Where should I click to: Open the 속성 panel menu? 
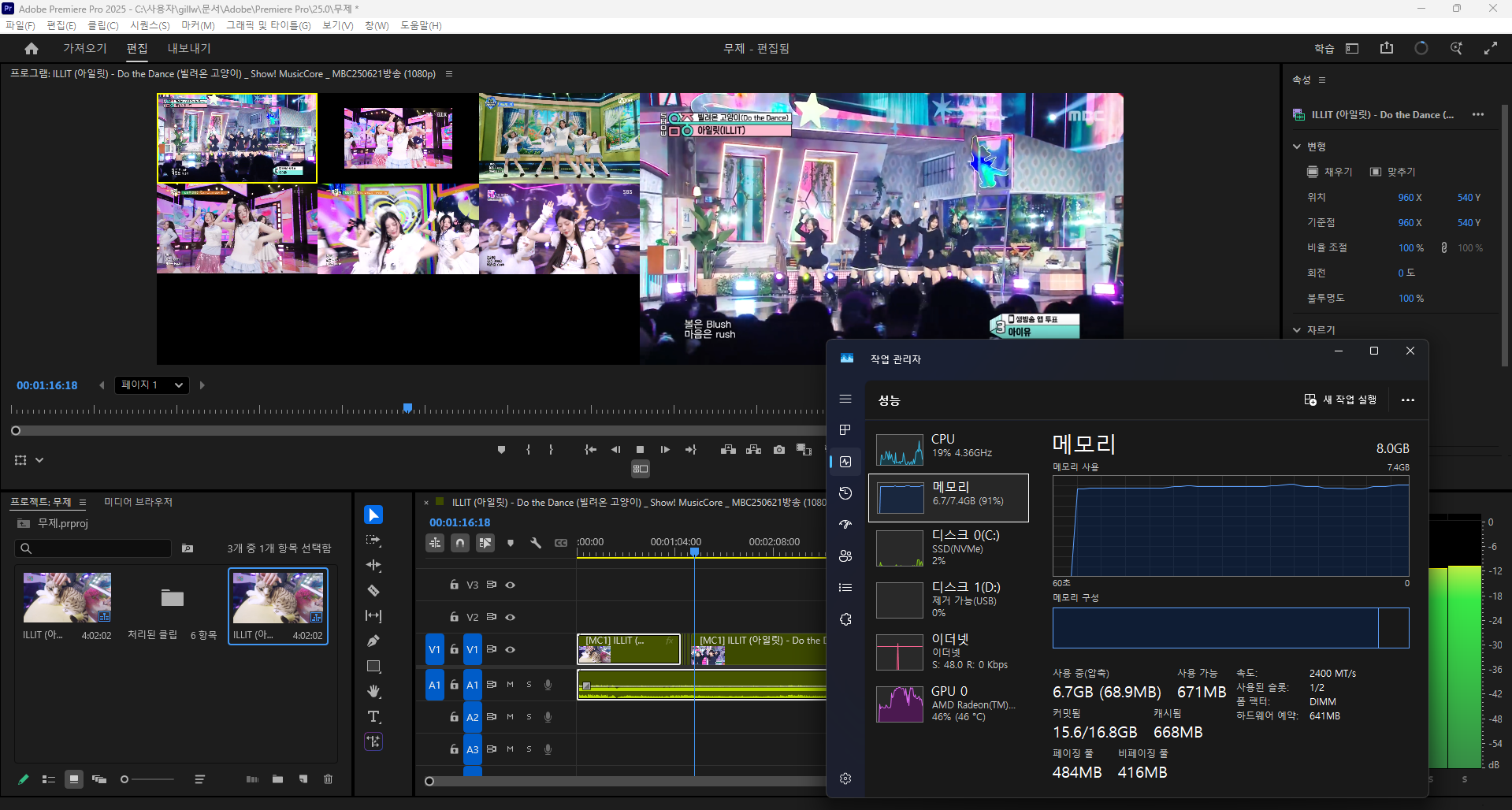(1322, 80)
